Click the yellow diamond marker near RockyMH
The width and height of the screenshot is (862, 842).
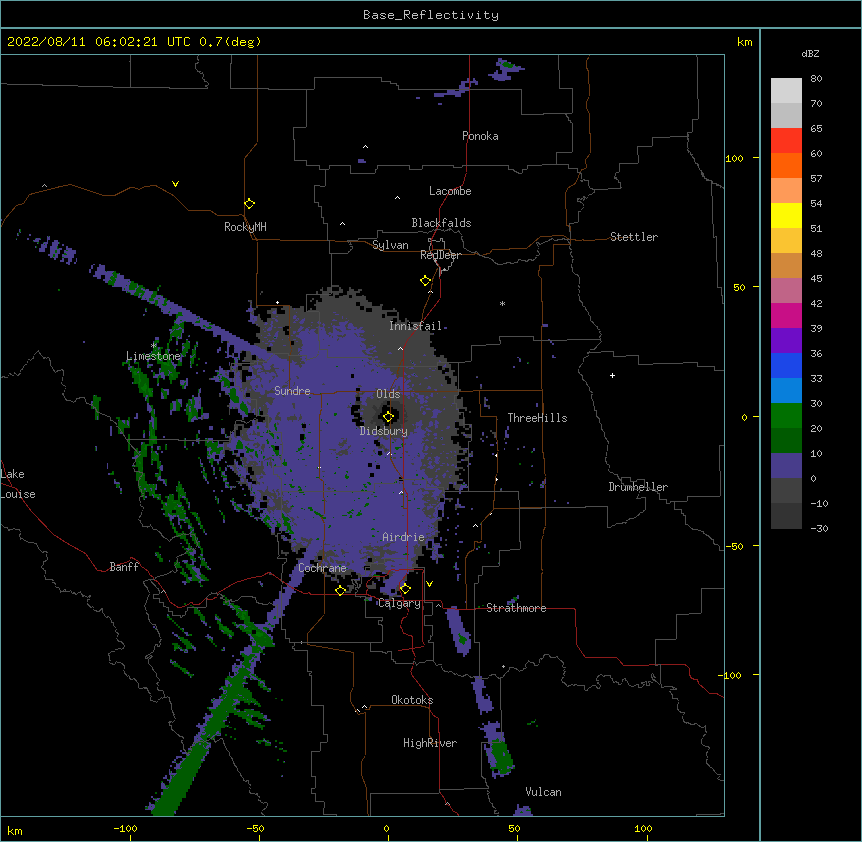click(250, 204)
